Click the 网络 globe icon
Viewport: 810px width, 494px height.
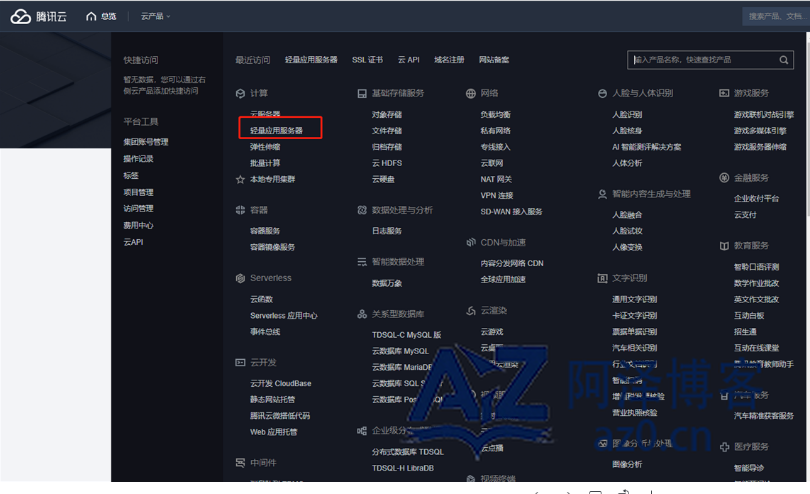coord(471,94)
